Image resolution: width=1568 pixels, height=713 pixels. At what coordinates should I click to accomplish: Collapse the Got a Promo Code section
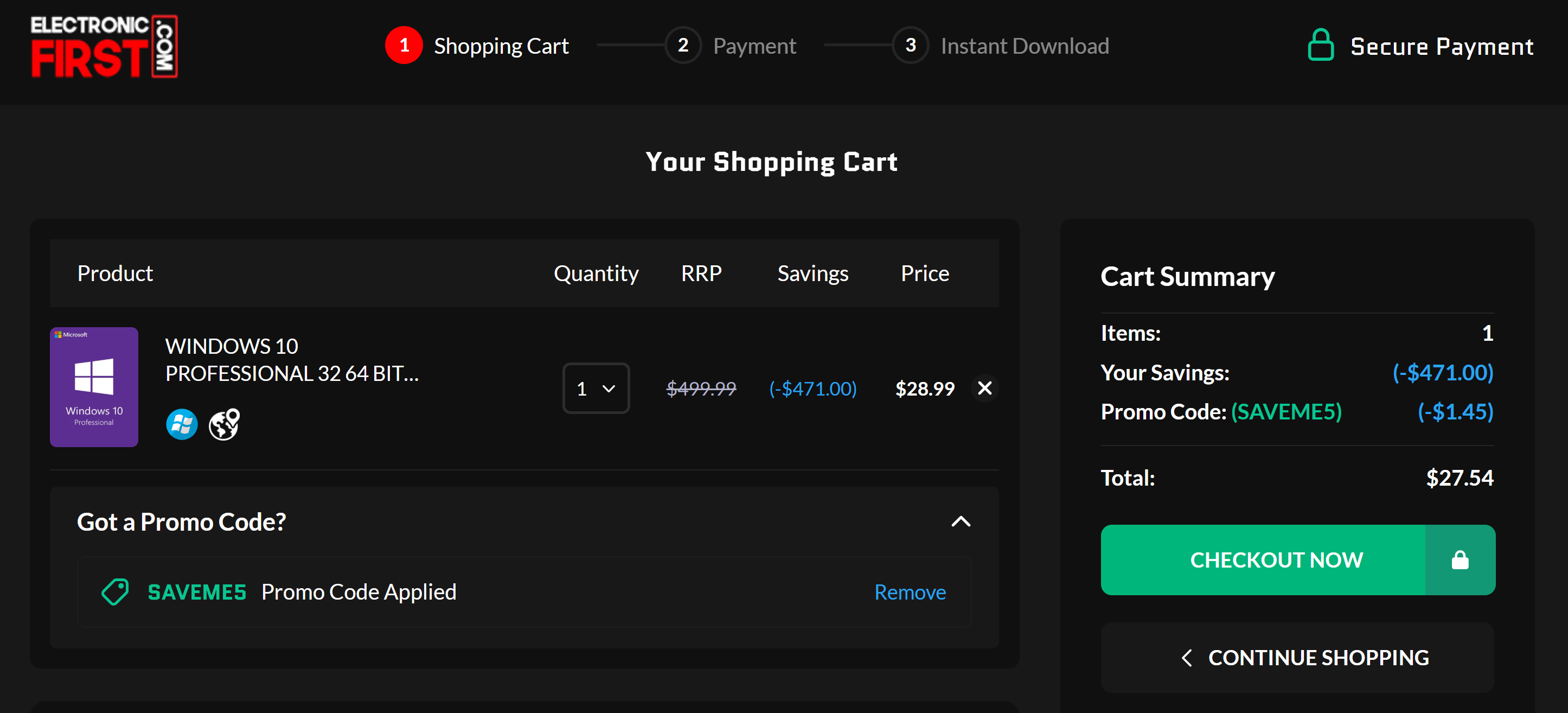[x=961, y=521]
